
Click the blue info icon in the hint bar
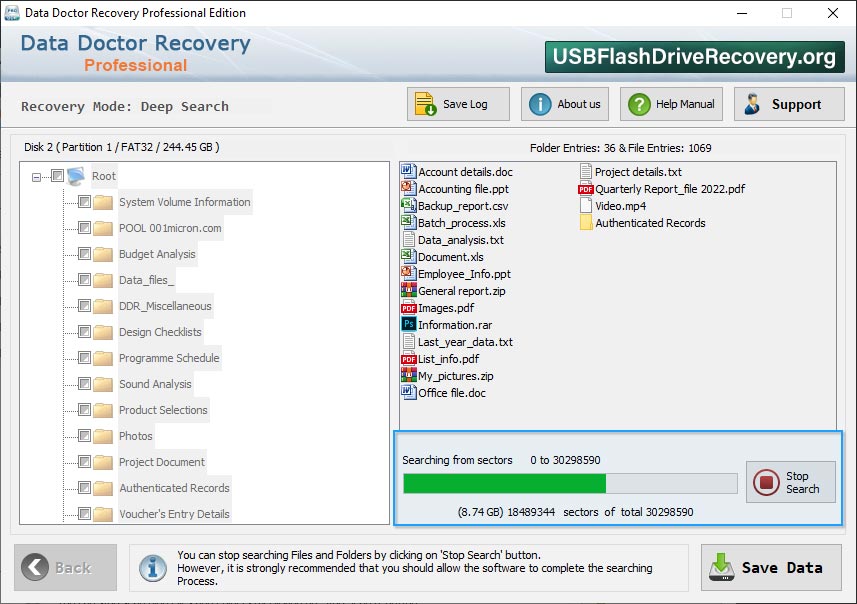152,567
